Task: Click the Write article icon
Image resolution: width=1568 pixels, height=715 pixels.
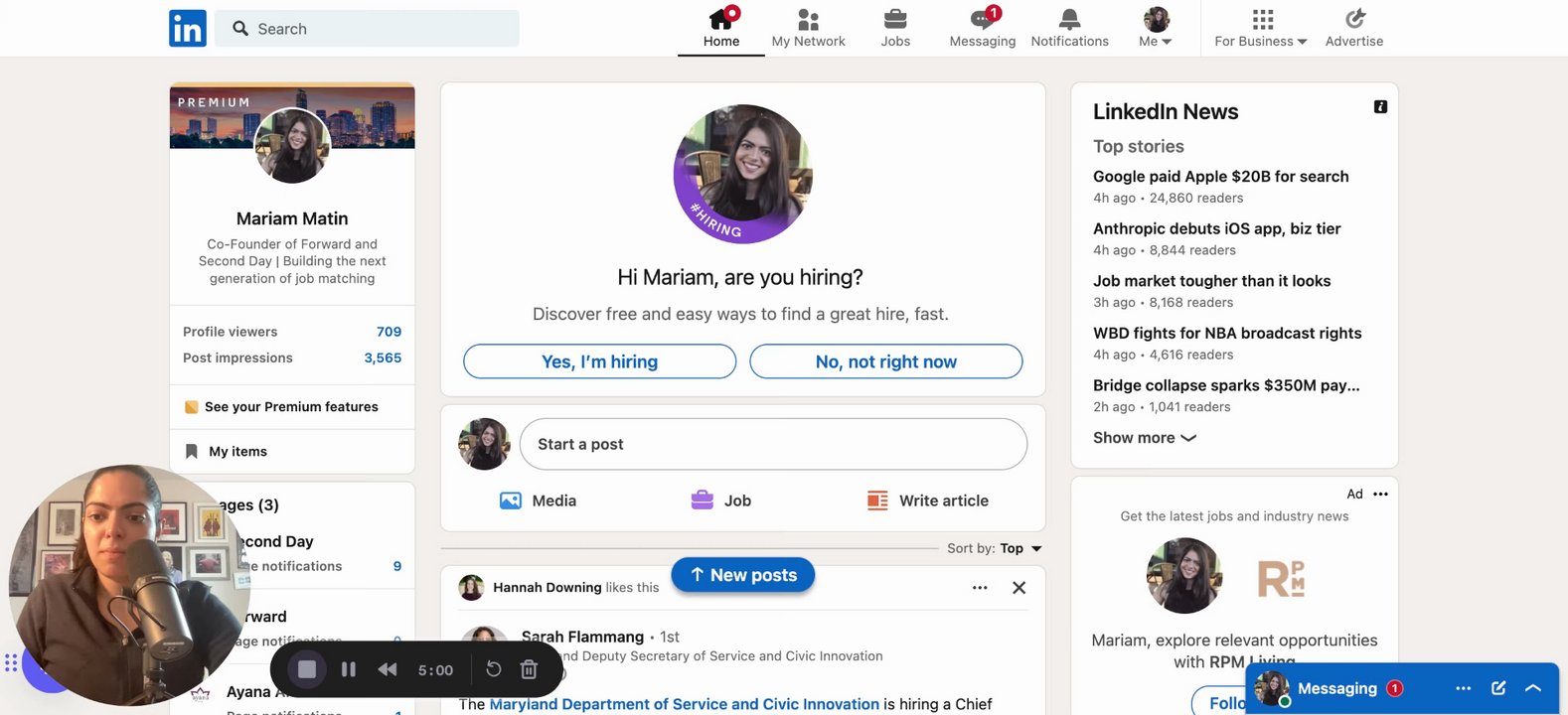Action: click(877, 500)
